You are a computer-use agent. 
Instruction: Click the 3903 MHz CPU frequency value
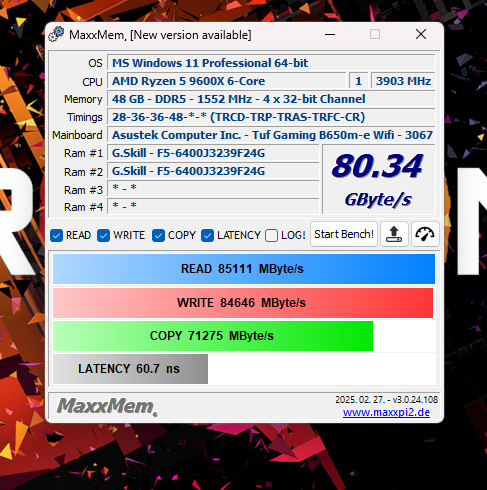pos(403,81)
